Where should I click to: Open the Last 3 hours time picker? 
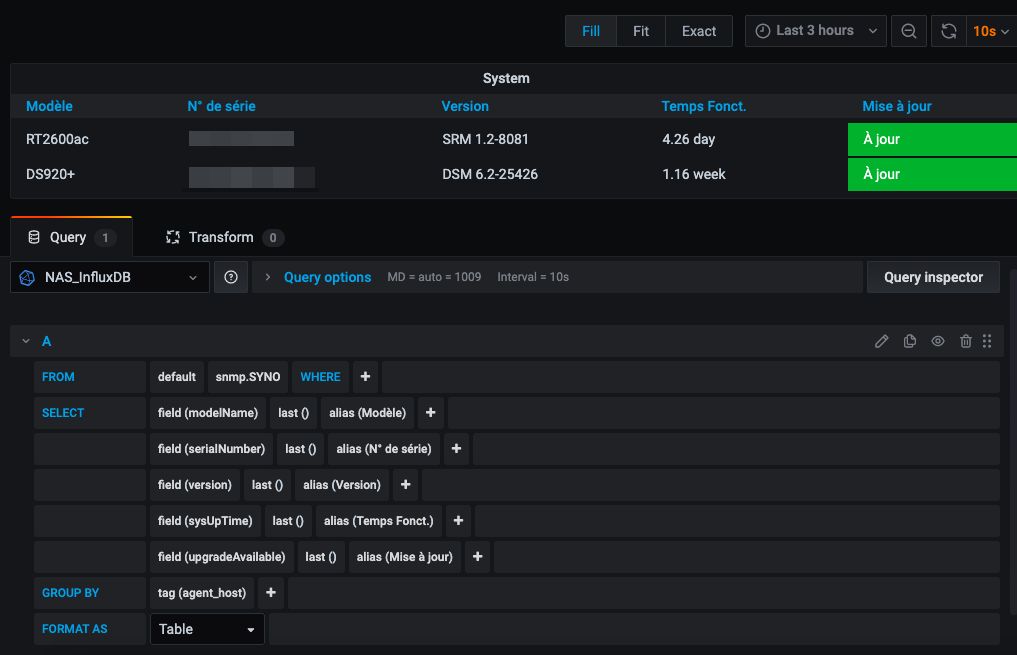click(x=815, y=31)
